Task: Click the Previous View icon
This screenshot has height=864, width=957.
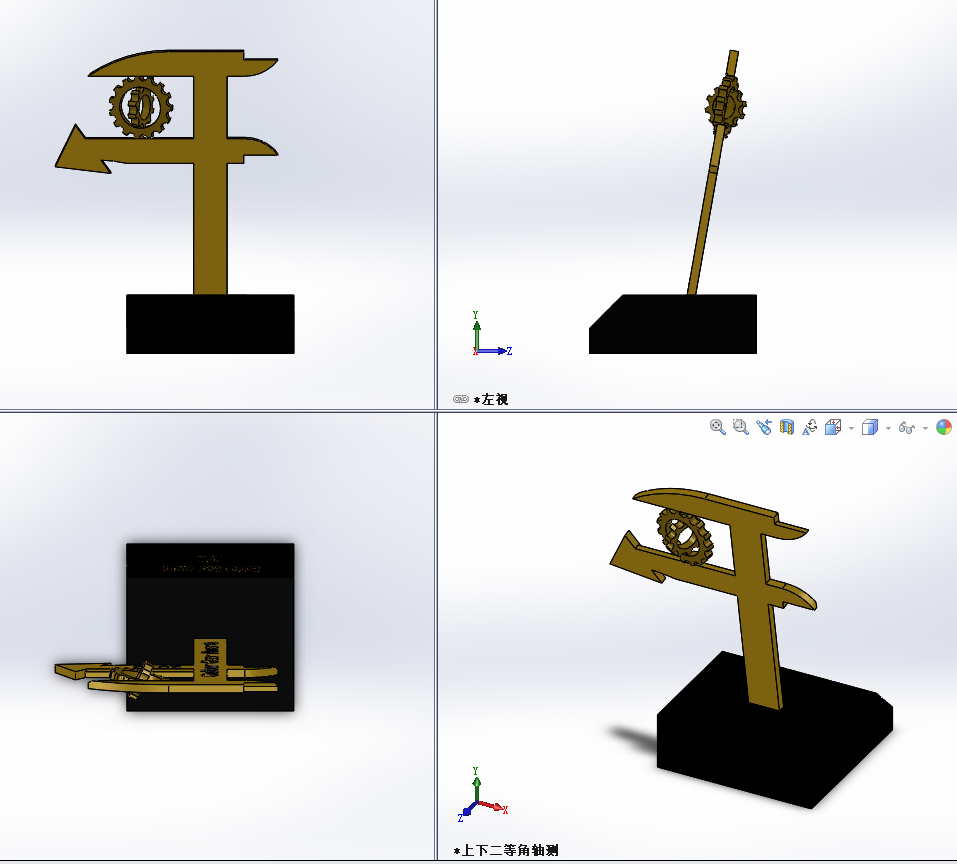Action: tap(764, 427)
